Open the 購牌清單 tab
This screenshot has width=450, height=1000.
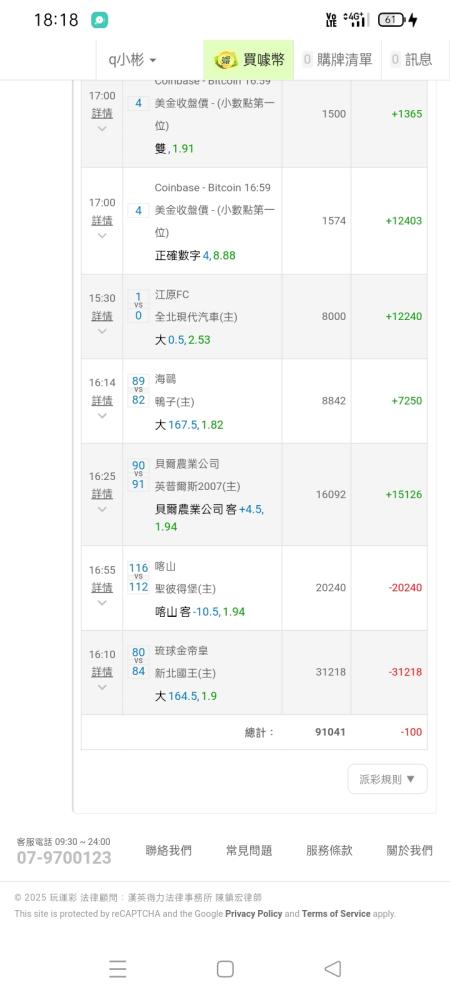pyautogui.click(x=338, y=60)
